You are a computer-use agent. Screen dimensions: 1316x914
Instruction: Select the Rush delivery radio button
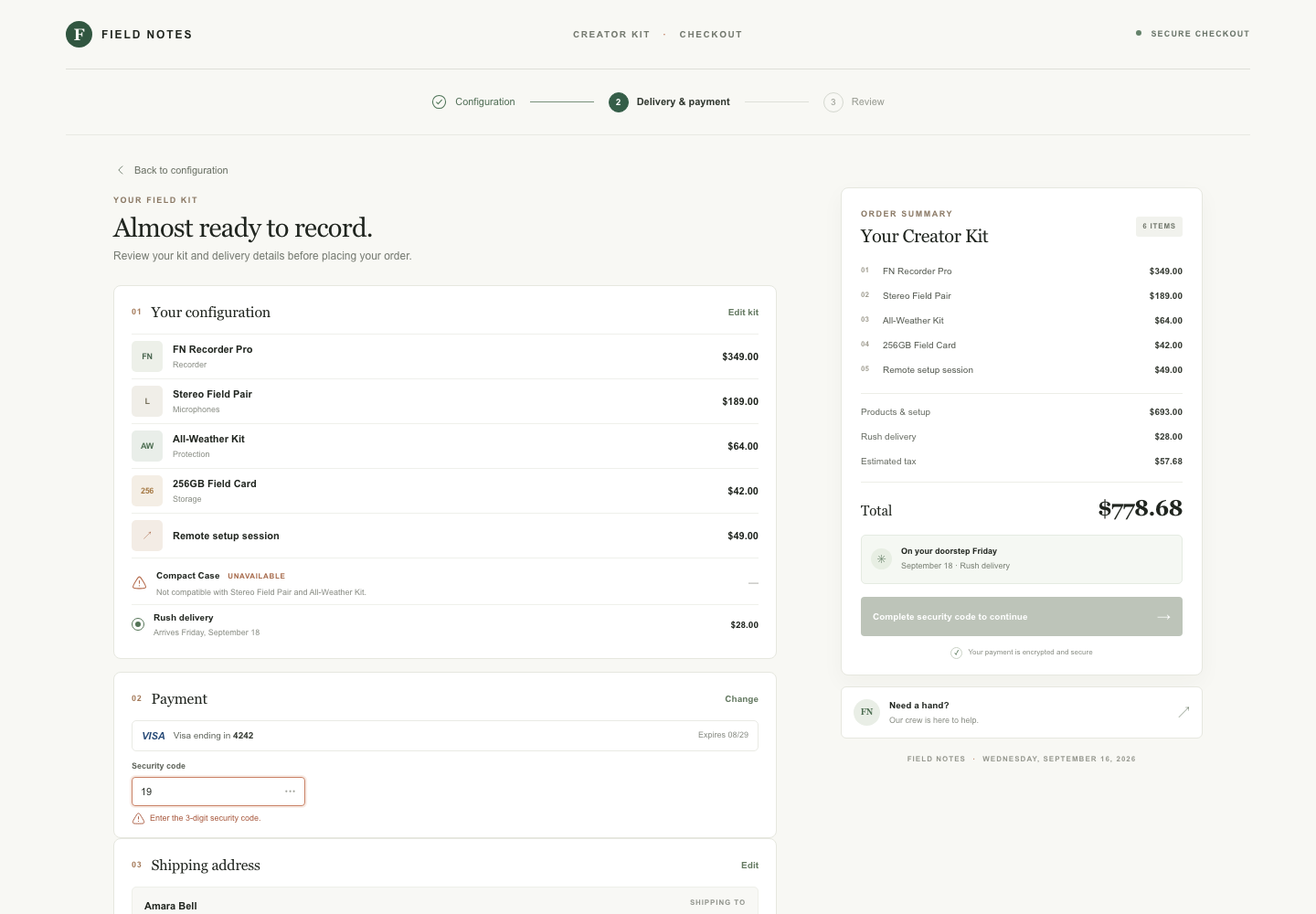coord(138,624)
